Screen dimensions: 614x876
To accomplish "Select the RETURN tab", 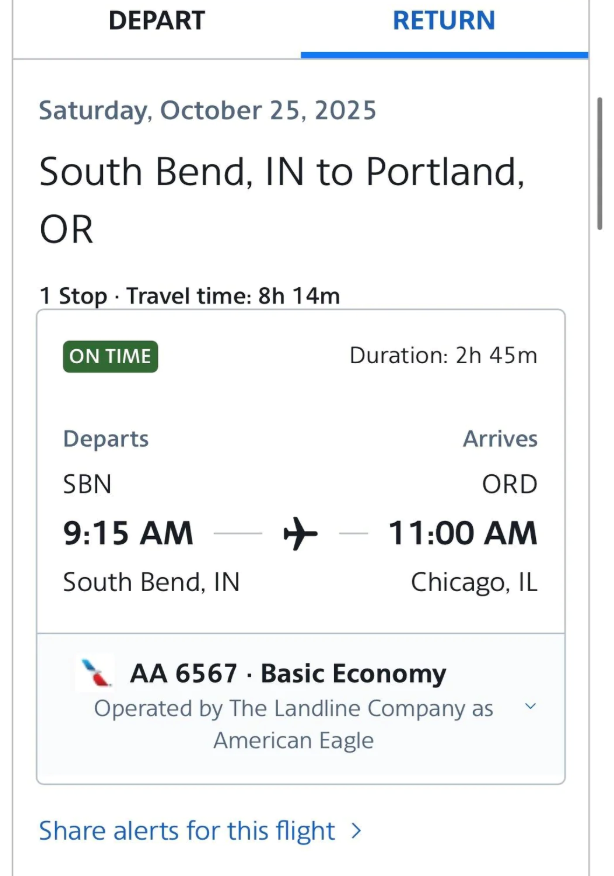I will coord(444,21).
